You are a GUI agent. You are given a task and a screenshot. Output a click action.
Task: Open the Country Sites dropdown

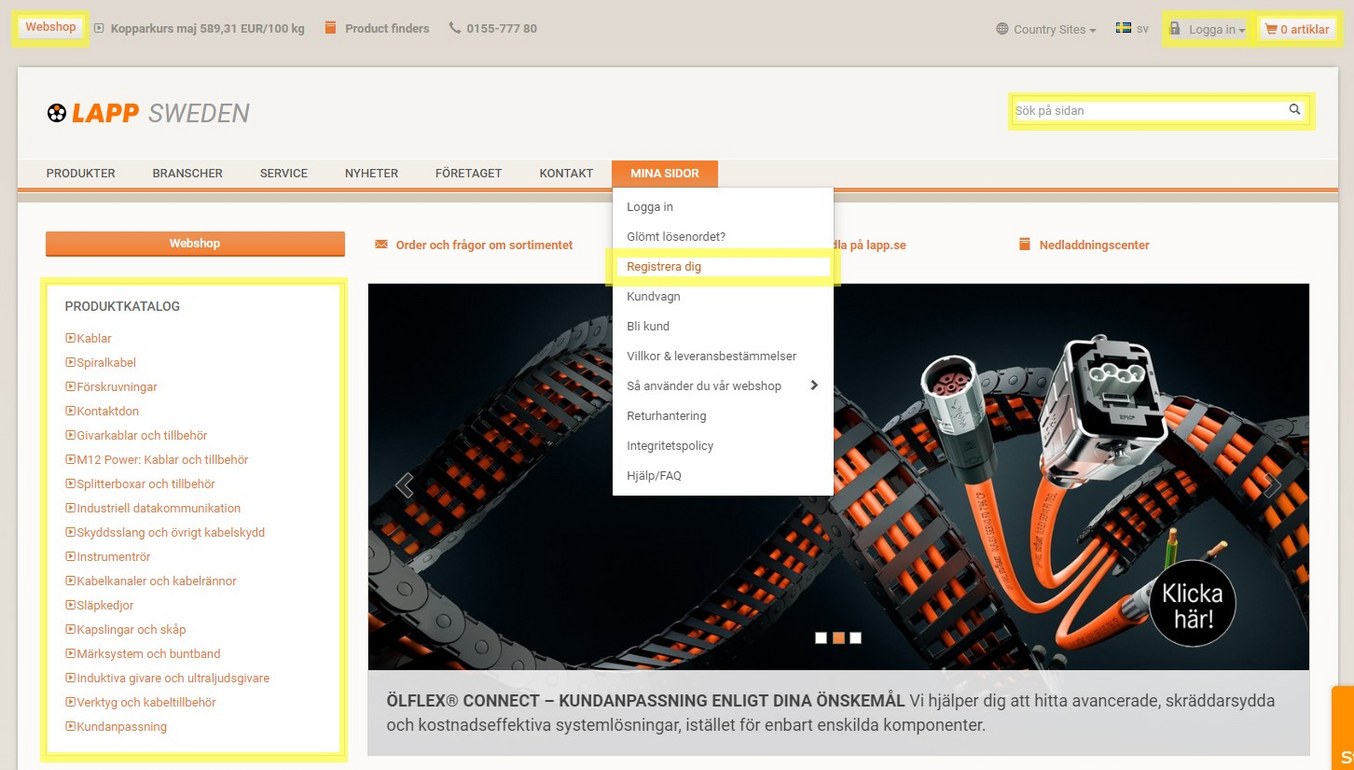[x=1046, y=29]
